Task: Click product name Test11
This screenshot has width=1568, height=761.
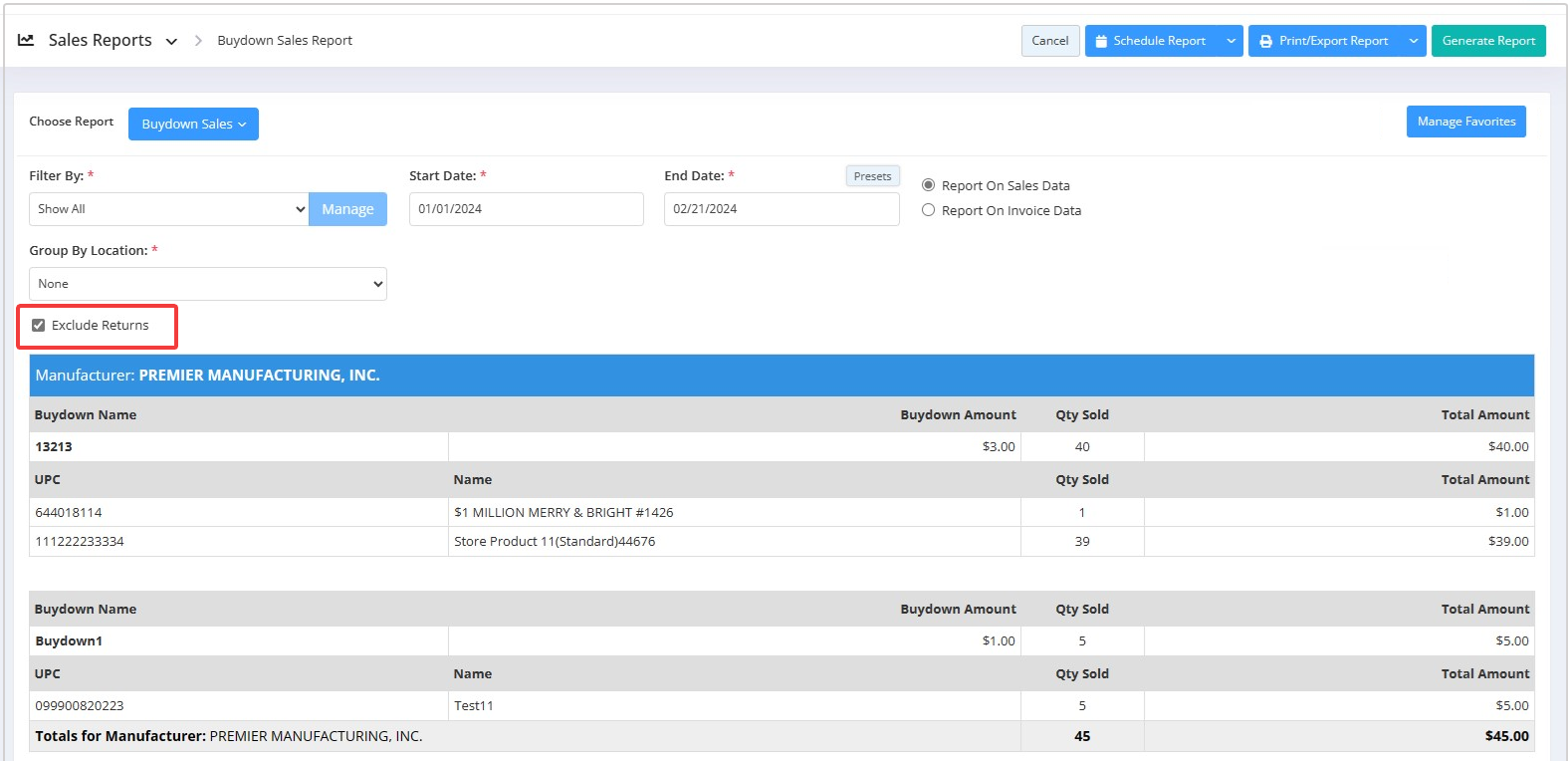Action: coord(474,706)
